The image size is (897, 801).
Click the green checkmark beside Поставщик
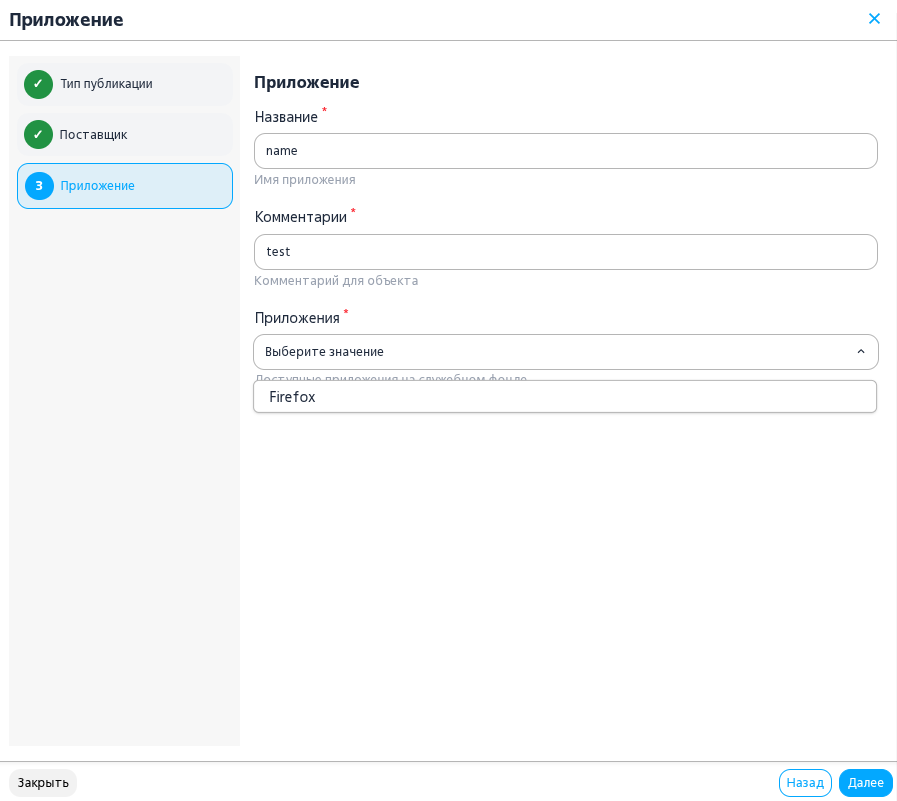click(x=38, y=134)
